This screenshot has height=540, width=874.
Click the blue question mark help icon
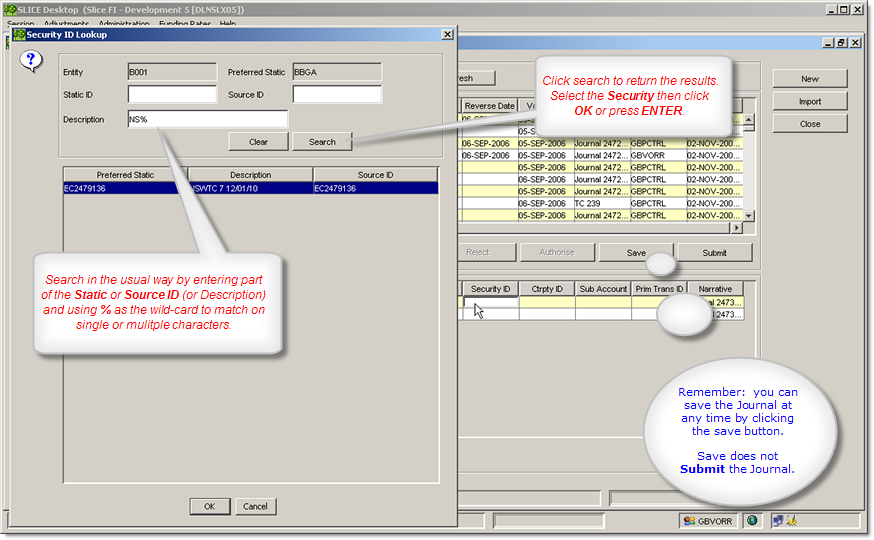click(x=31, y=60)
